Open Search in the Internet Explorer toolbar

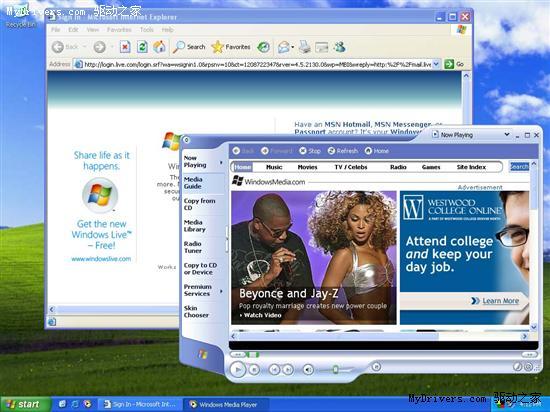(189, 47)
